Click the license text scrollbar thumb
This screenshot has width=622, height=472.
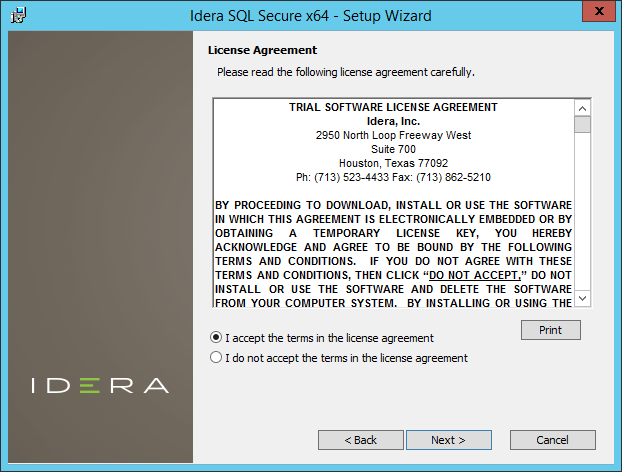582,125
